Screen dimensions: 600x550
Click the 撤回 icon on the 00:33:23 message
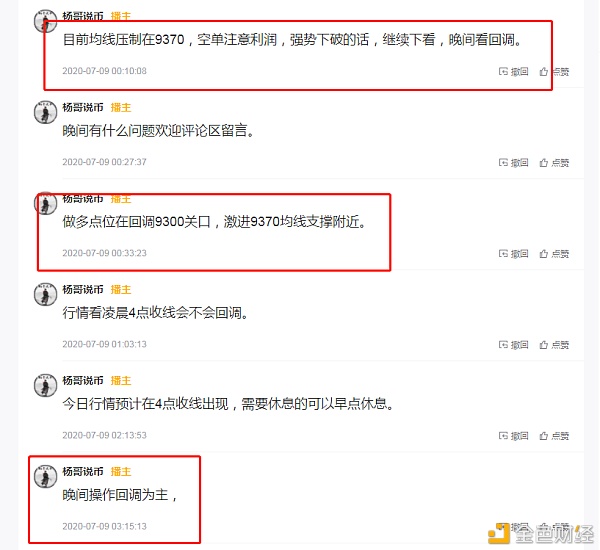[513, 253]
